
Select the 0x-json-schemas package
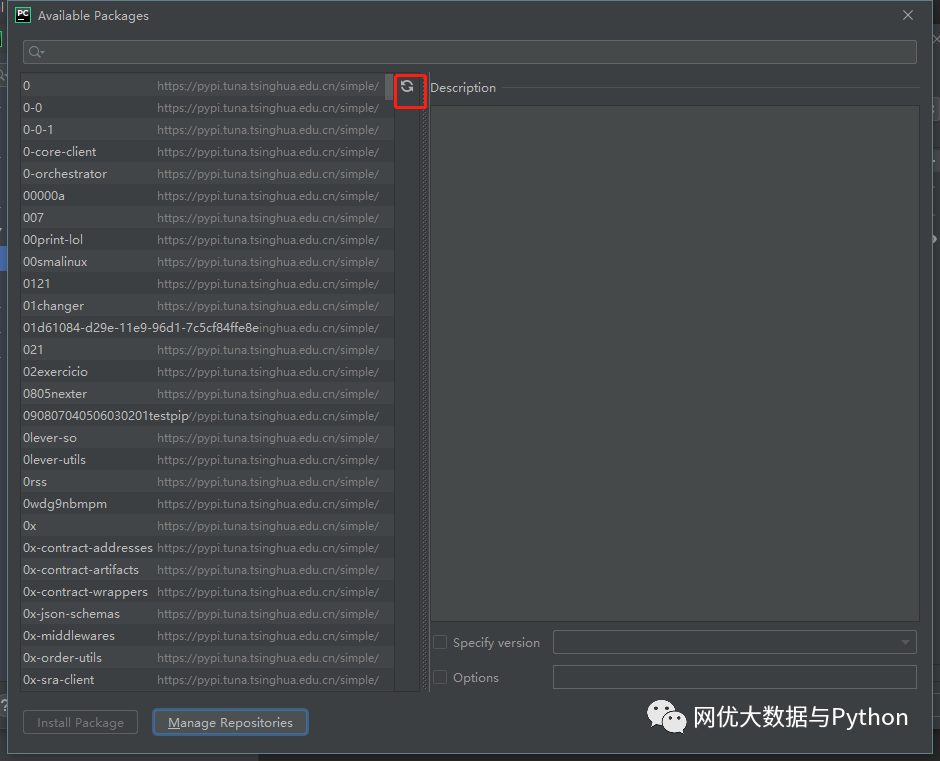(207, 613)
